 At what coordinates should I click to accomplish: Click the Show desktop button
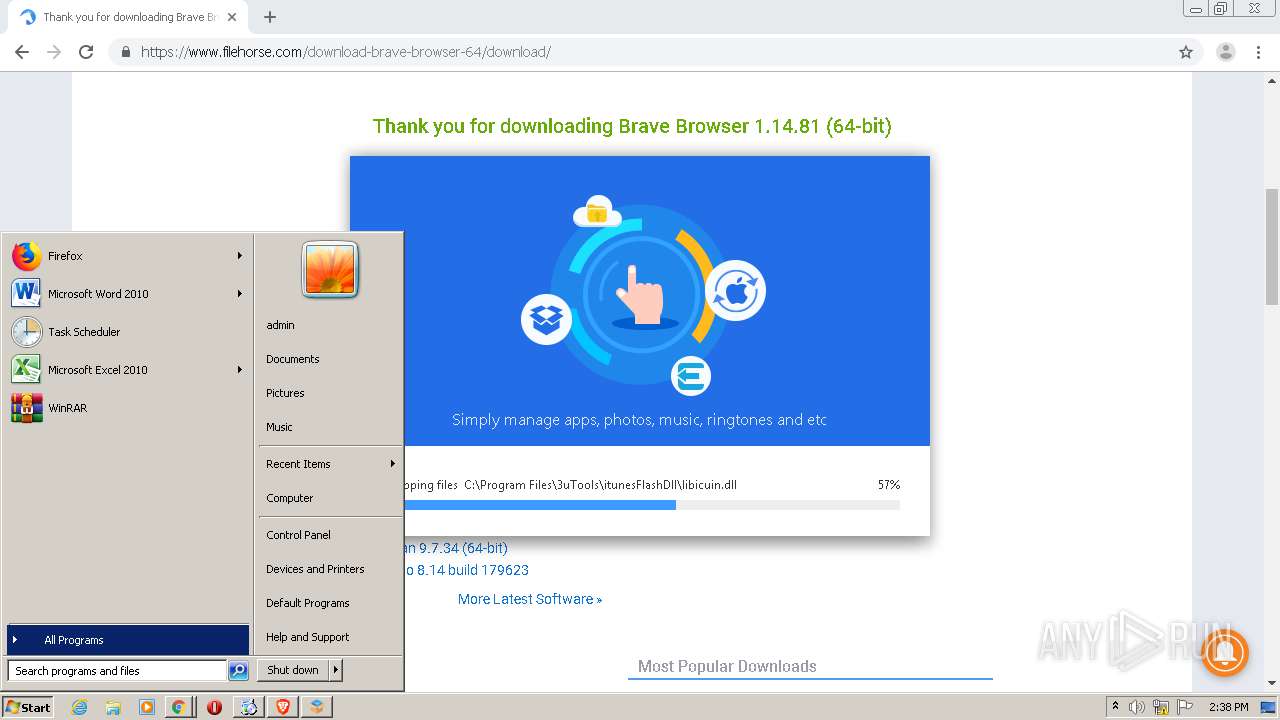(x=1269, y=707)
